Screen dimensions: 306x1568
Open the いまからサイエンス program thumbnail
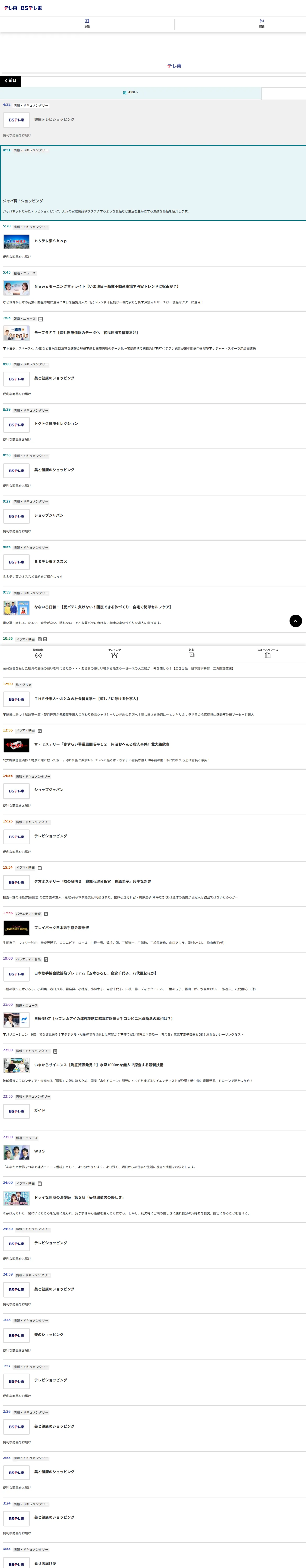coord(16,1065)
